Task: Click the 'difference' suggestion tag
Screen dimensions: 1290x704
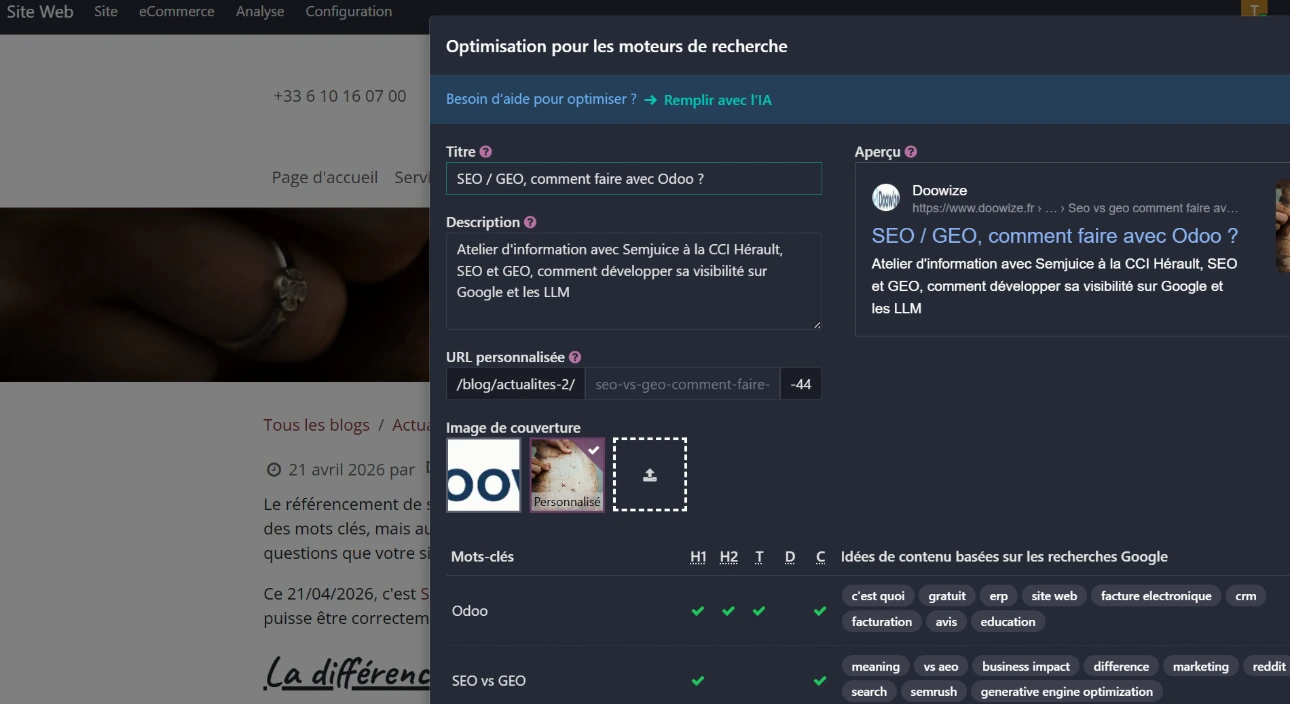Action: [1121, 667]
